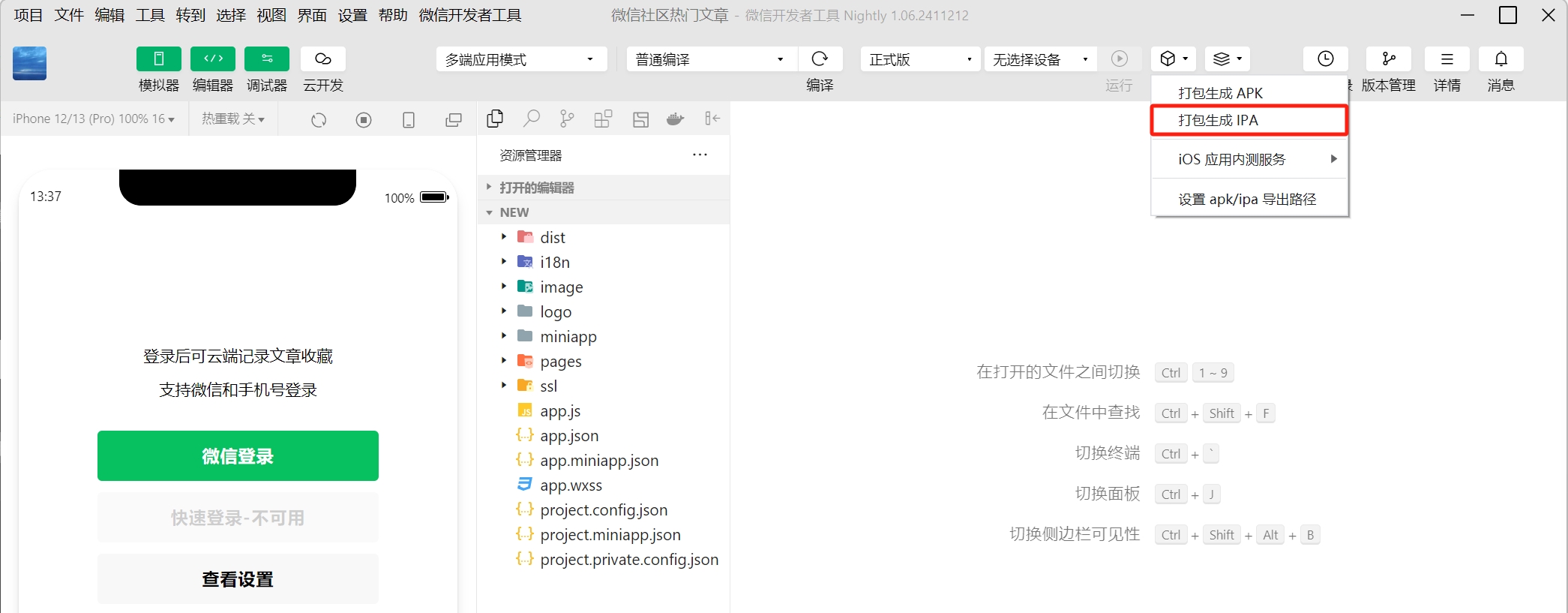
Task: Choose 设置 apk/ipa 导出路径
Action: coord(1249,199)
